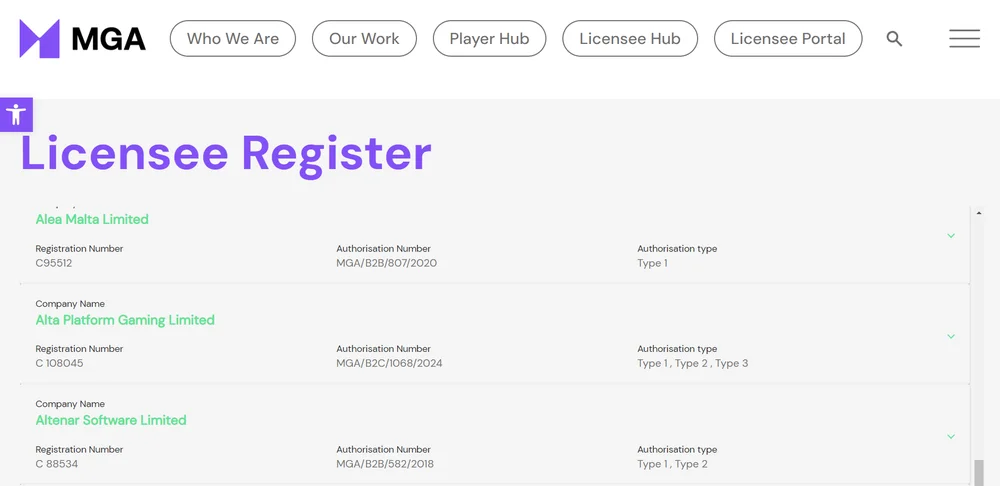Select registration number C 88534

[57, 464]
